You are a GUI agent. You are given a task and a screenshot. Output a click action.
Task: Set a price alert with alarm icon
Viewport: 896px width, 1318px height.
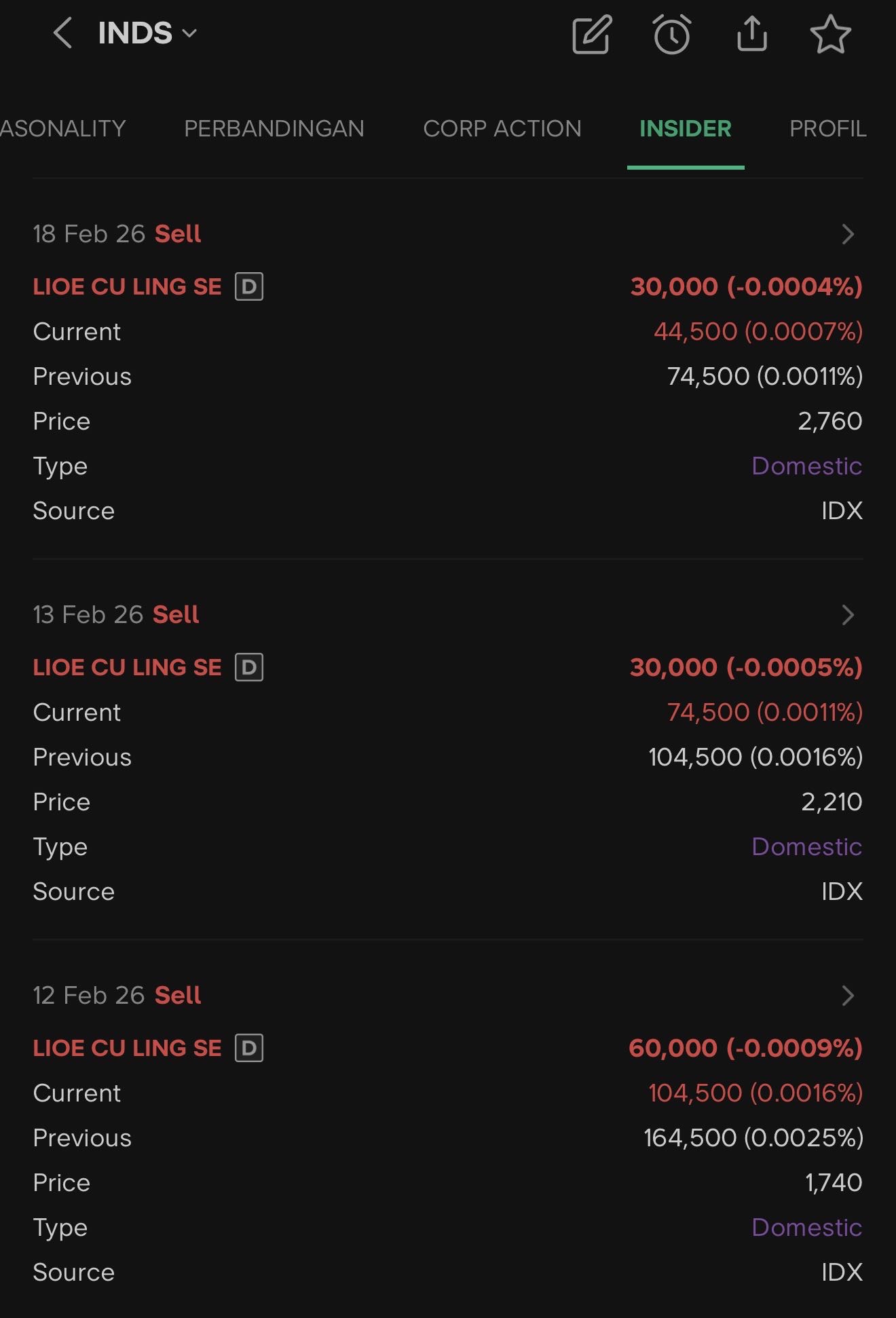pos(672,35)
